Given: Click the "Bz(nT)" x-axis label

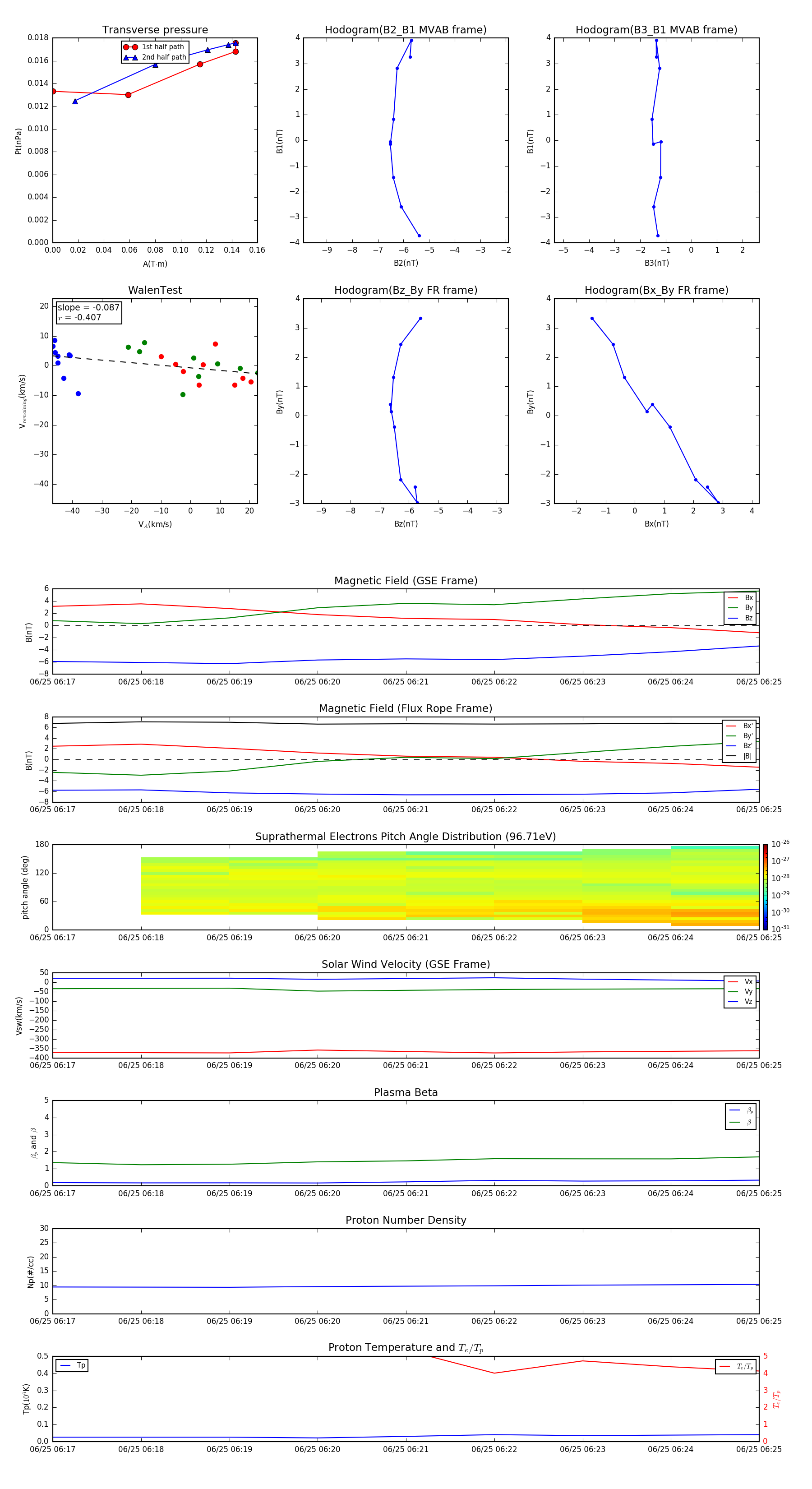Looking at the screenshot, I should tap(406, 524).
